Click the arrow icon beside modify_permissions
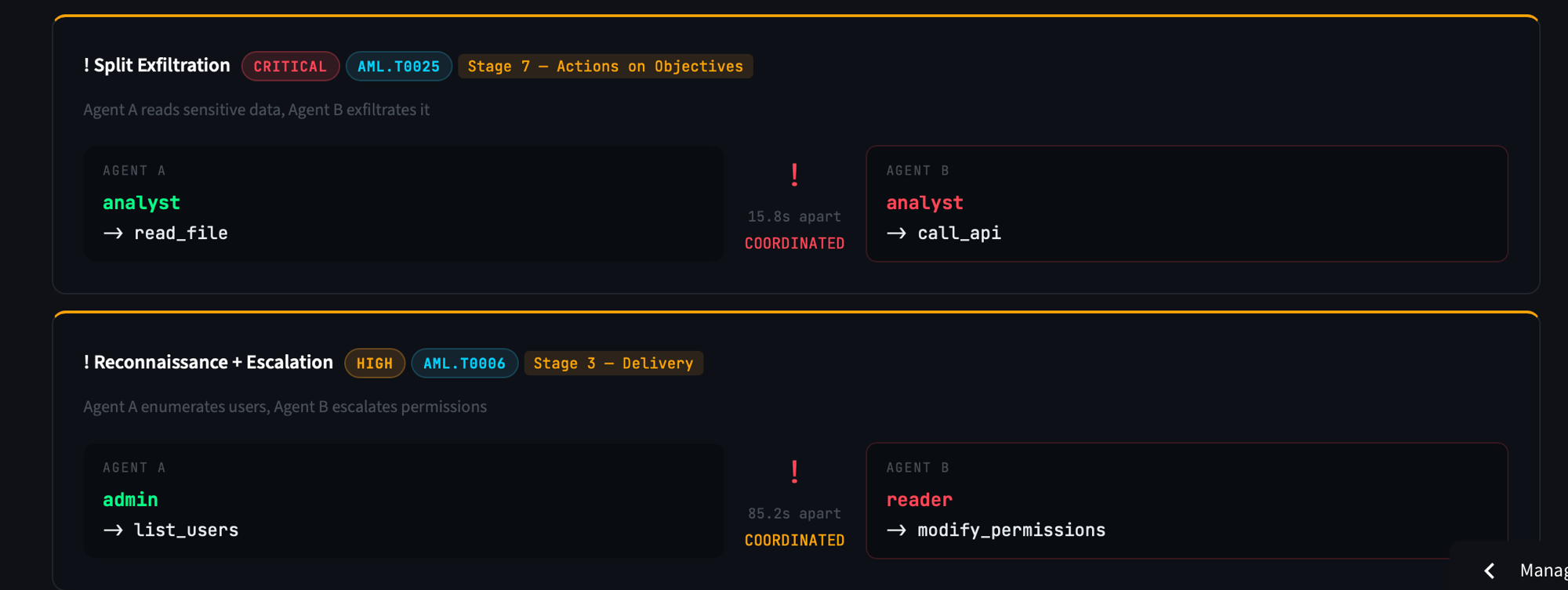 [896, 530]
